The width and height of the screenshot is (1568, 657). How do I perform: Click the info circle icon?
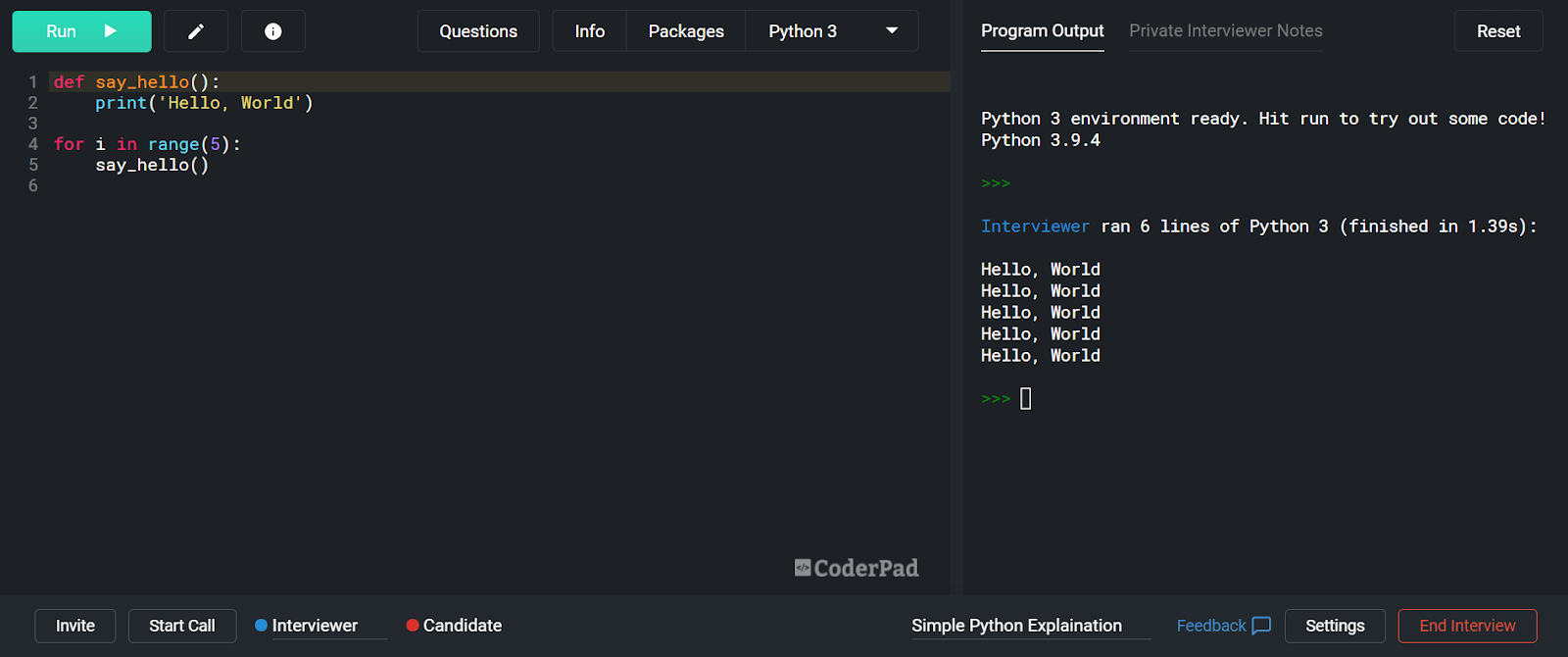point(273,31)
